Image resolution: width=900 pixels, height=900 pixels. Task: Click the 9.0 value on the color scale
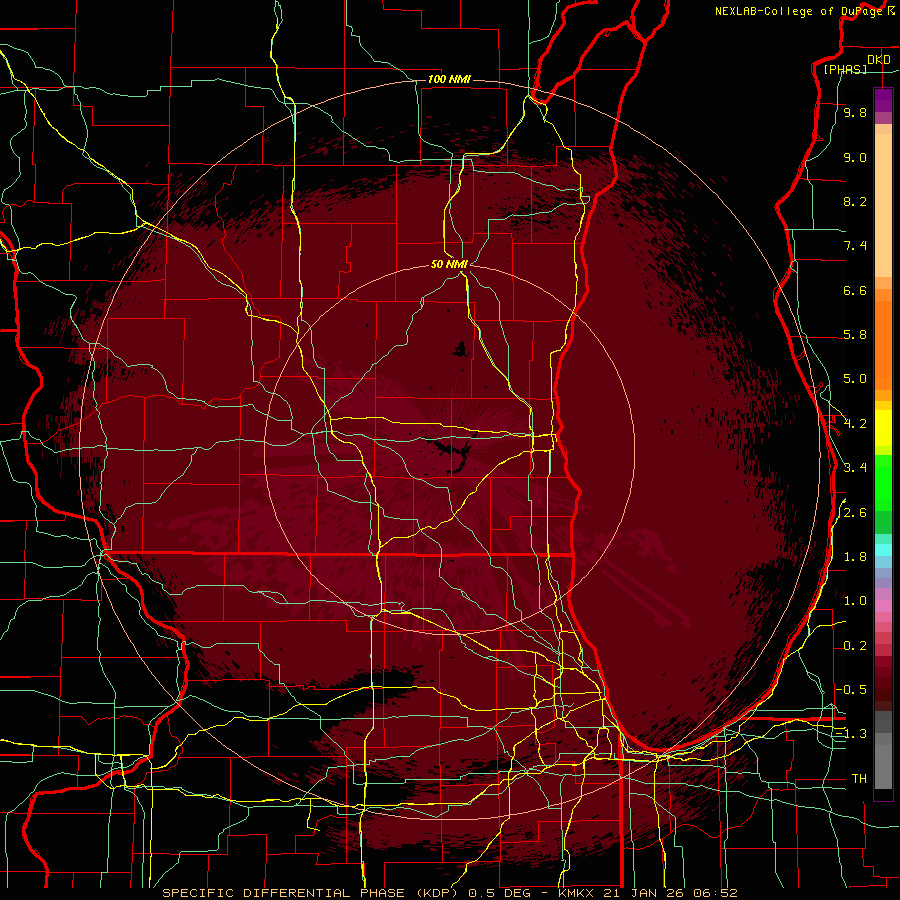[x=855, y=157]
